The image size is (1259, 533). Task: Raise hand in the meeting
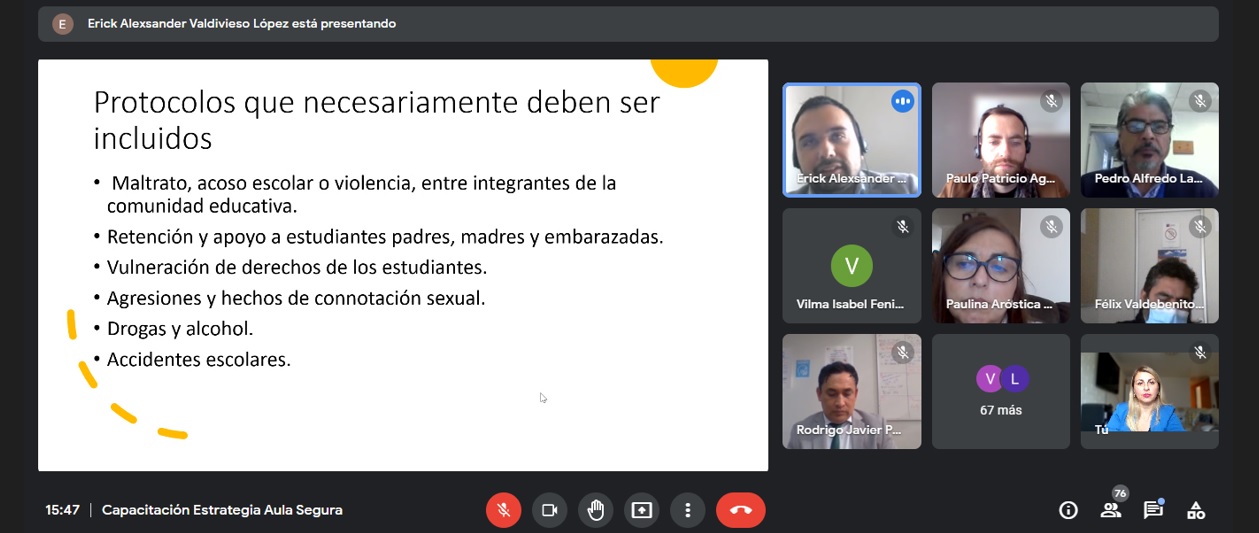pyautogui.click(x=596, y=510)
